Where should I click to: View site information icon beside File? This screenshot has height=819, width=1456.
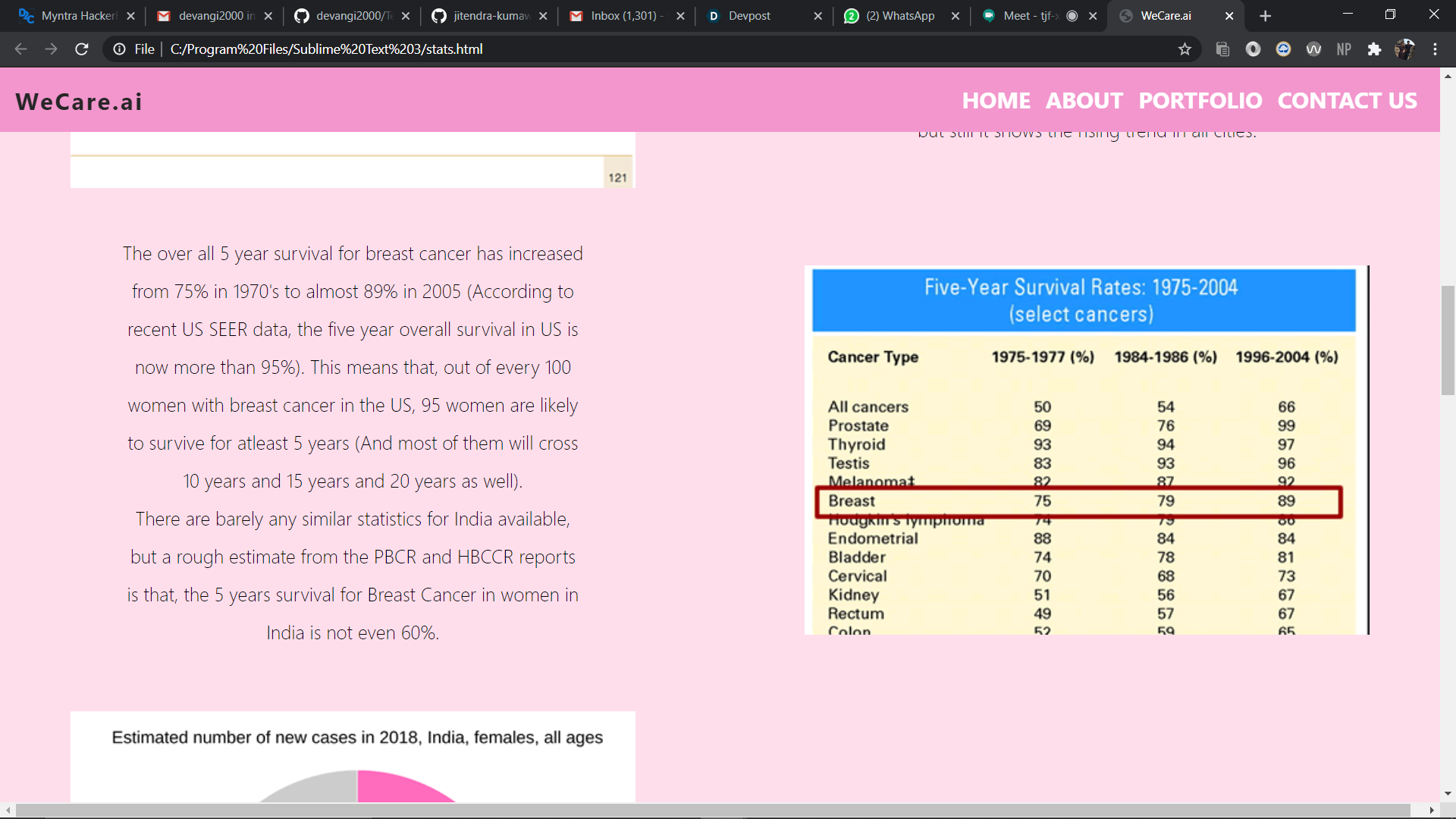pyautogui.click(x=119, y=49)
